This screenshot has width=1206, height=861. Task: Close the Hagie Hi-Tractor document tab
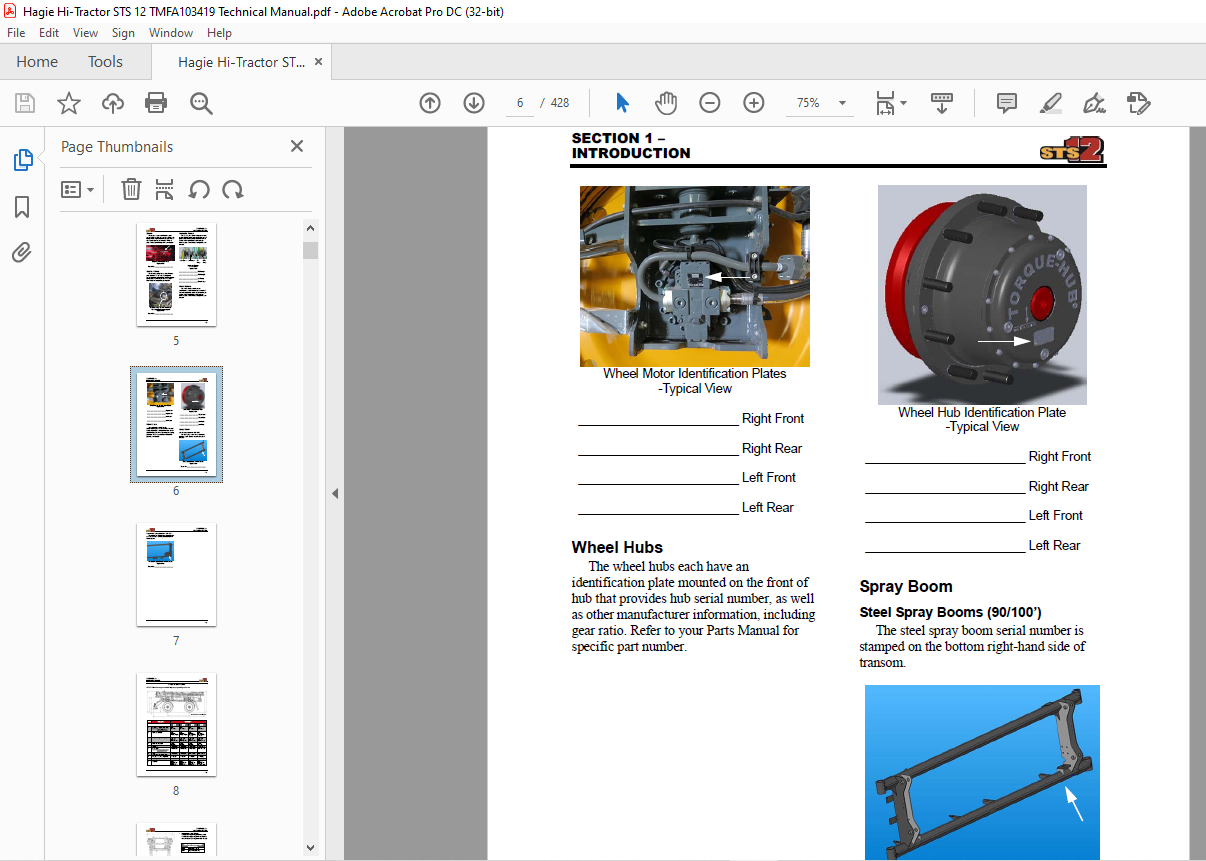tap(319, 62)
